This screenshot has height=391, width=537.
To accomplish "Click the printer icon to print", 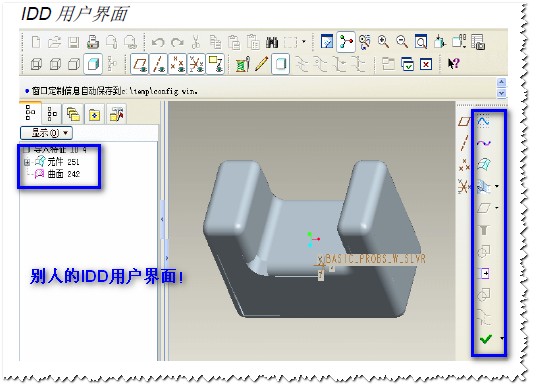I will (92, 42).
